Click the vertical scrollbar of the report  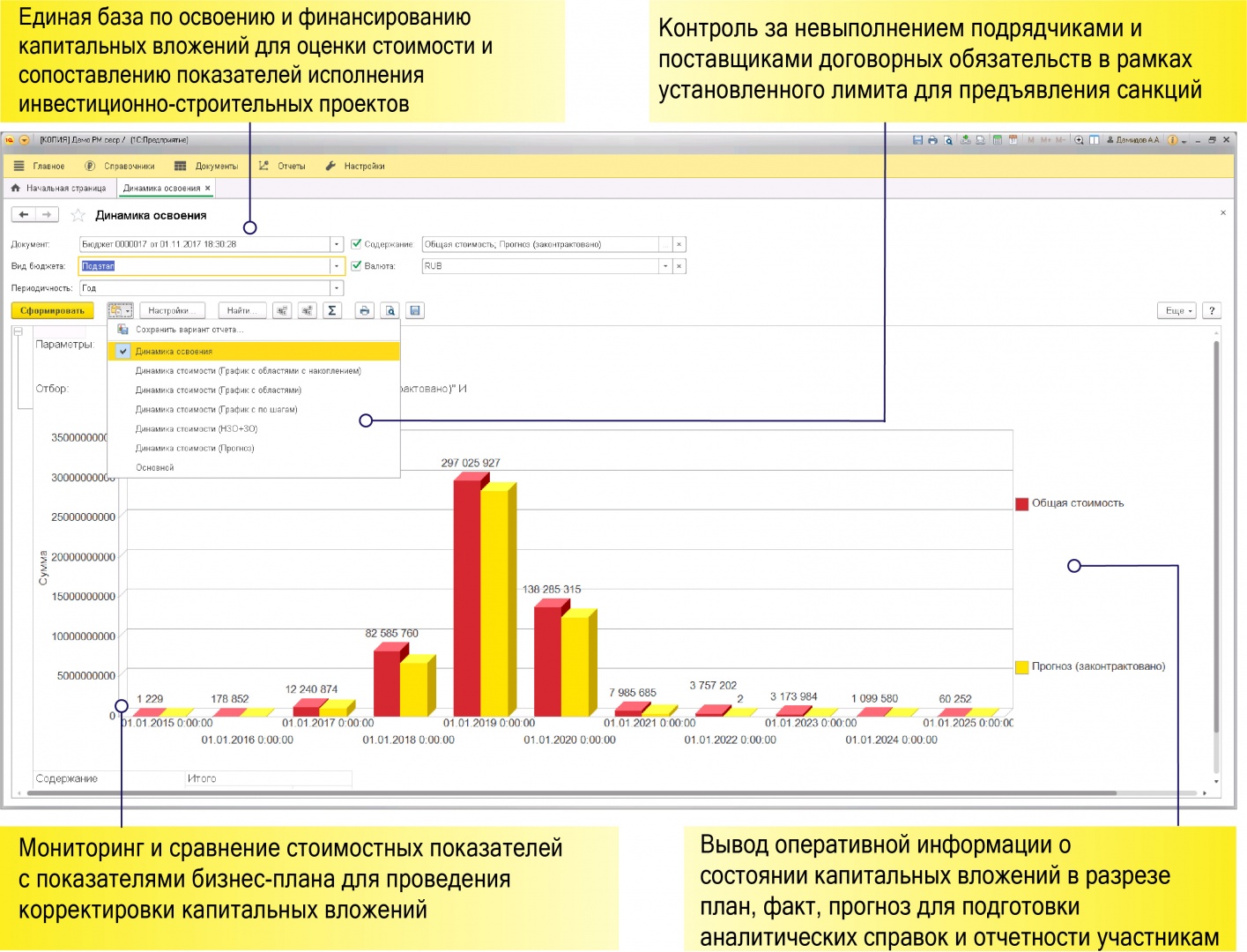point(1216,538)
